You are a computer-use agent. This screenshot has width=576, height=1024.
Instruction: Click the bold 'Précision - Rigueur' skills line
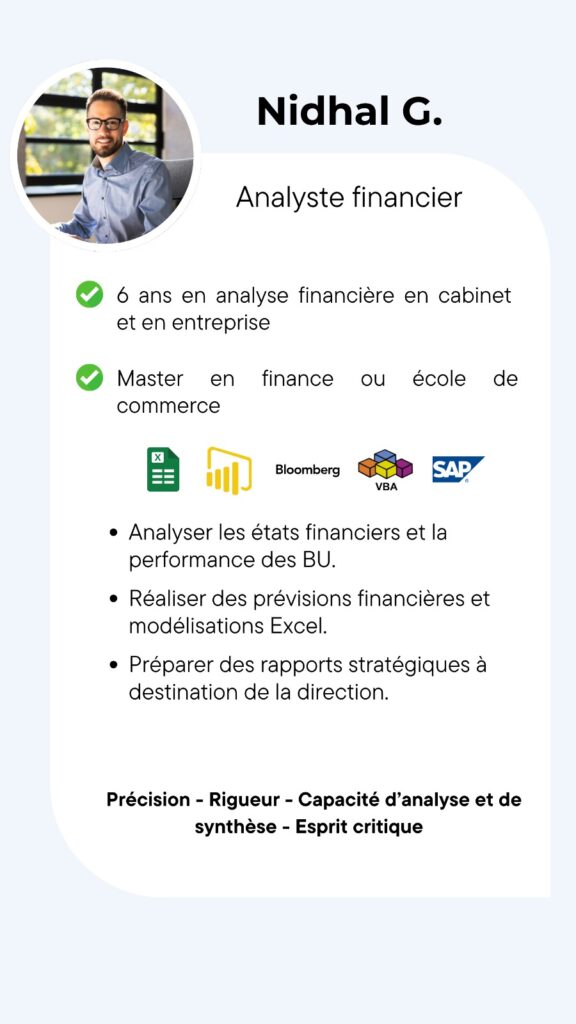[314, 800]
